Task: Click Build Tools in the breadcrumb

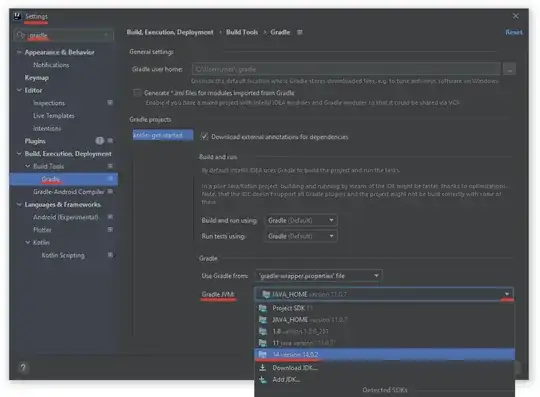Action: [x=242, y=32]
